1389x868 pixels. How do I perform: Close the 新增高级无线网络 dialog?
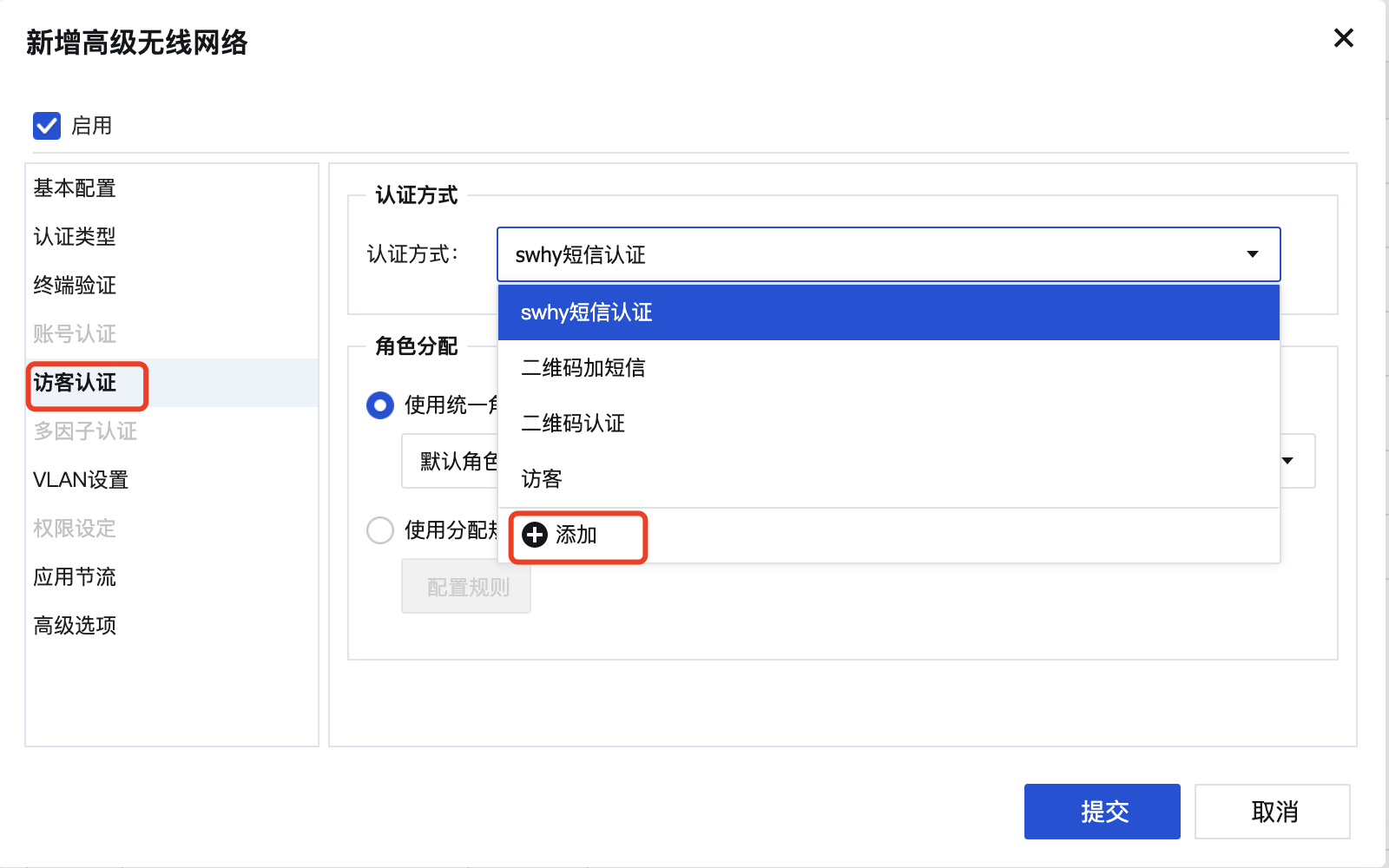[1343, 38]
